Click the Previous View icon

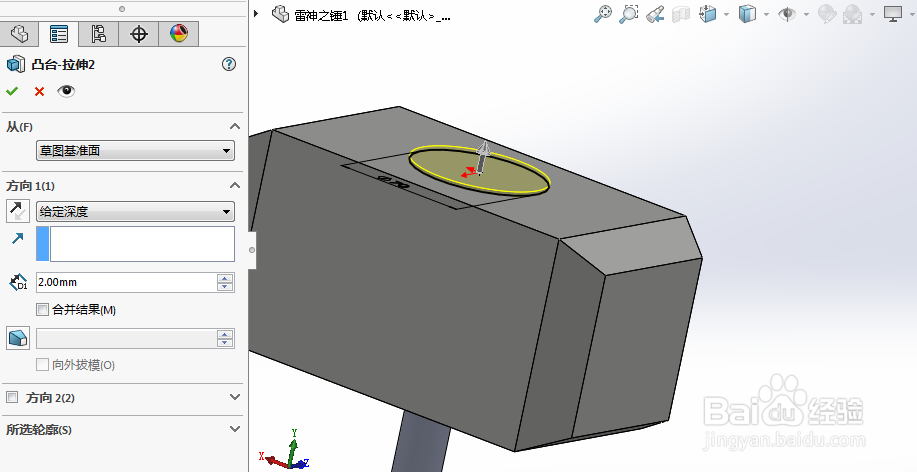(654, 14)
